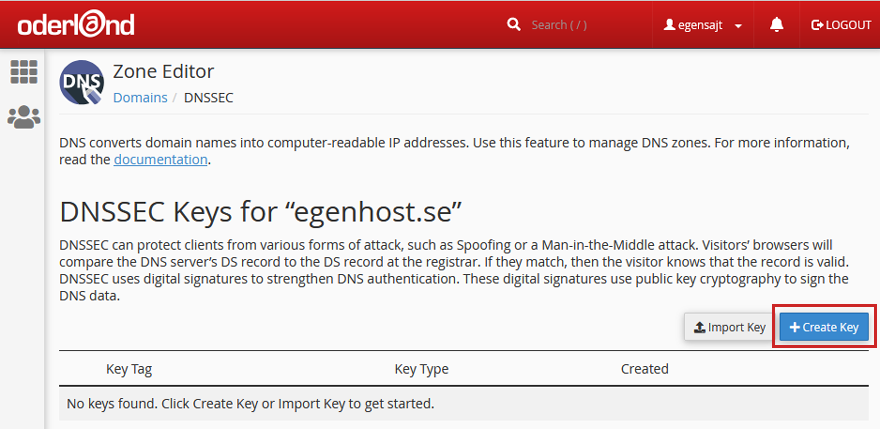Open notifications bell icon
The width and height of the screenshot is (880, 429).
point(777,25)
